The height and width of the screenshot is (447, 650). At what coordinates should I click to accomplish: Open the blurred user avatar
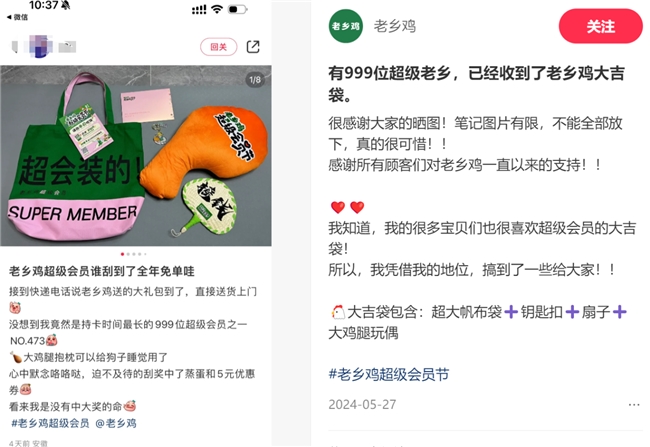point(40,46)
